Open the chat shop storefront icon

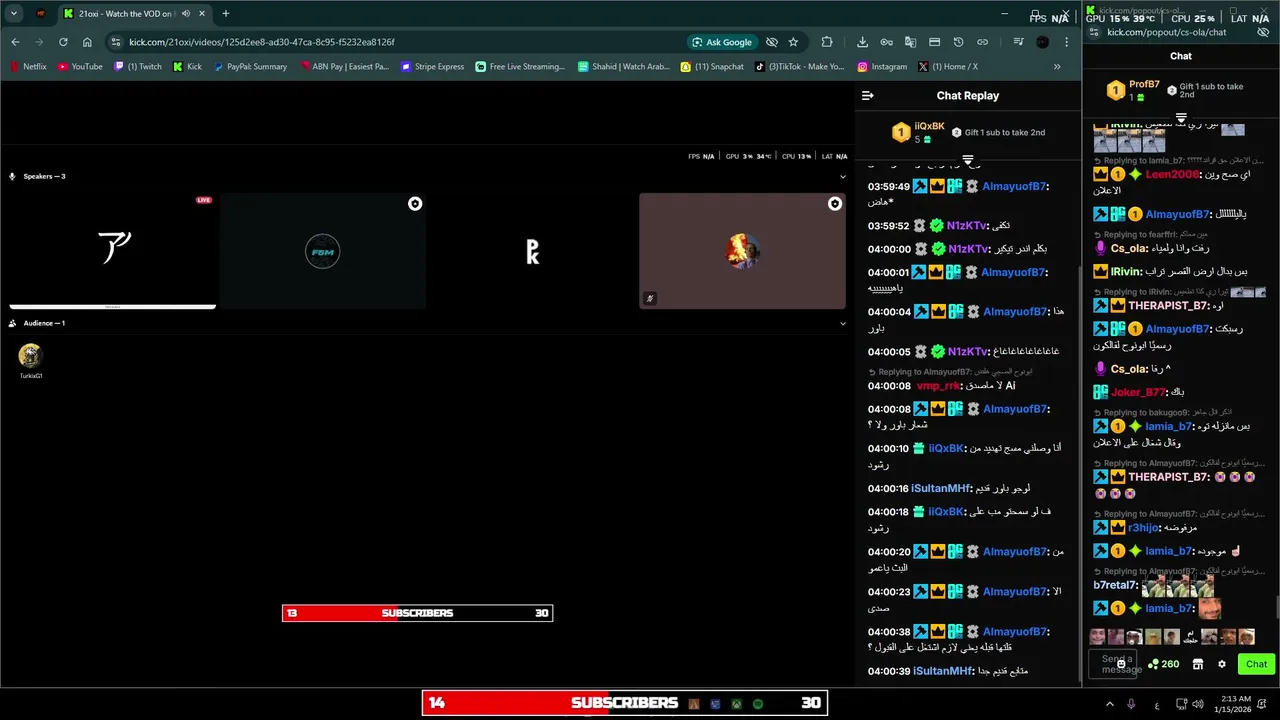tap(1197, 664)
